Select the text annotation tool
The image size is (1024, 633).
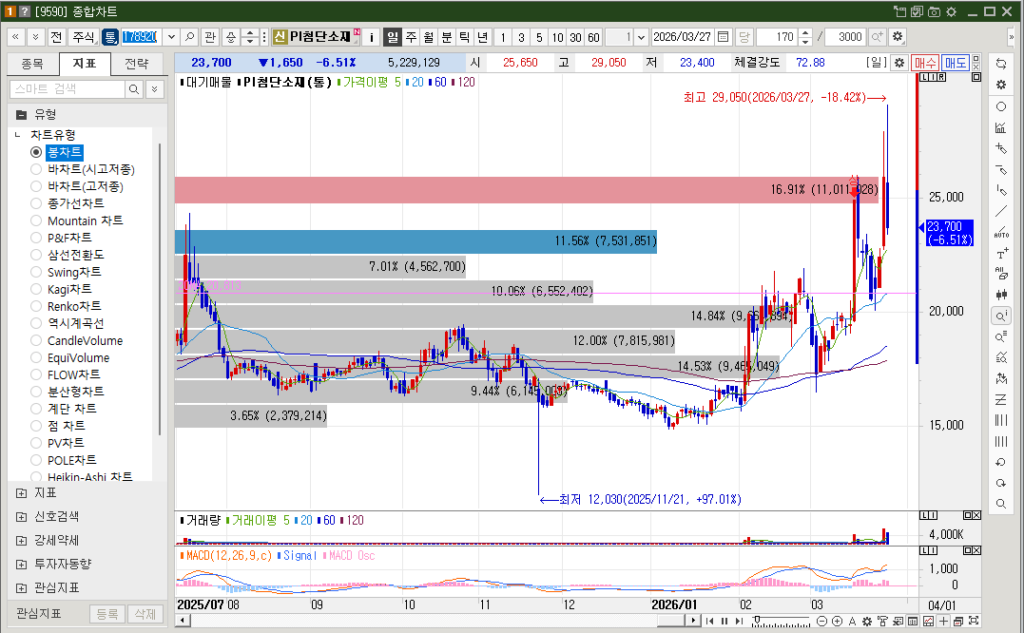coord(1001,253)
